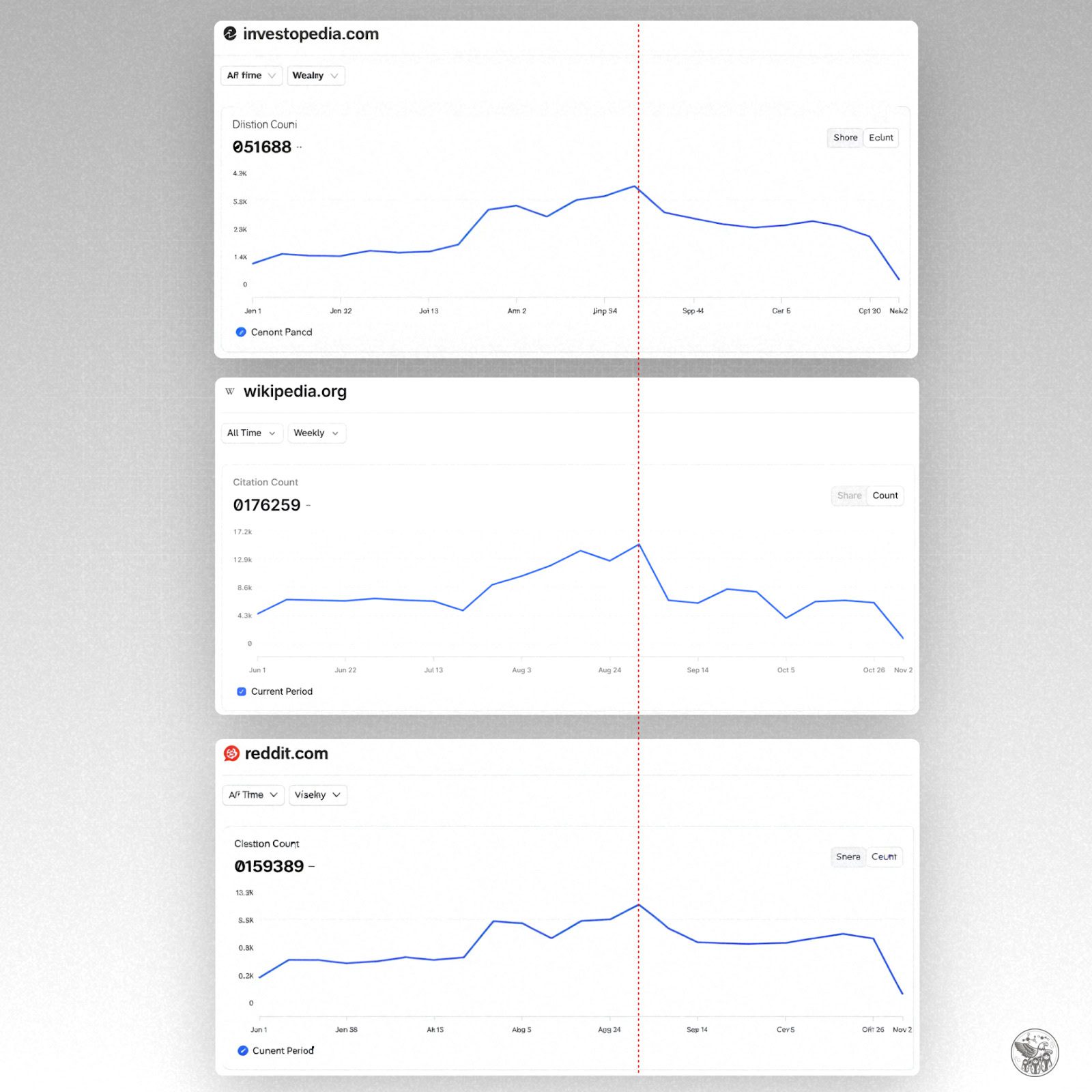The width and height of the screenshot is (1092, 1092).
Task: Click wikipedia chart peak data point
Action: point(639,545)
